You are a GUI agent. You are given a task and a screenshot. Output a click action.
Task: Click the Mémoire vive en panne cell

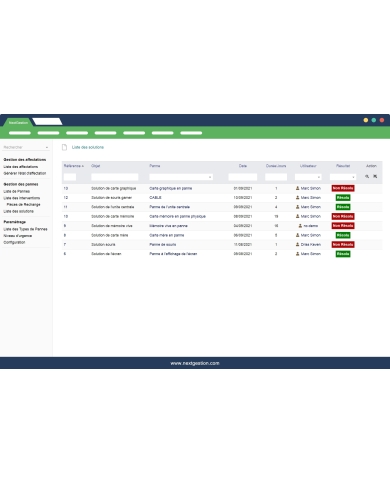(x=168, y=226)
